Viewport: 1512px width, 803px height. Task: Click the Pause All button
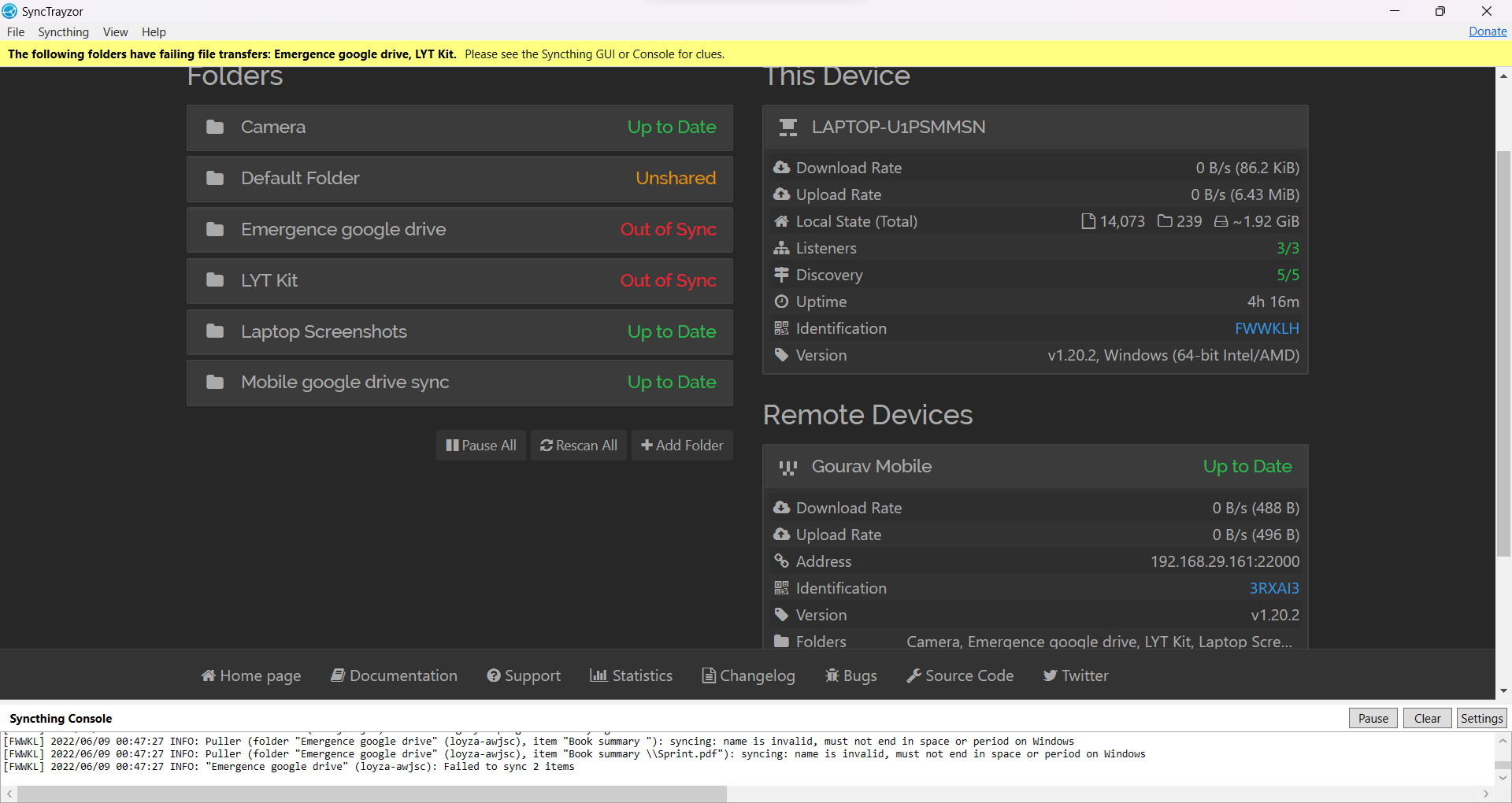tap(481, 446)
